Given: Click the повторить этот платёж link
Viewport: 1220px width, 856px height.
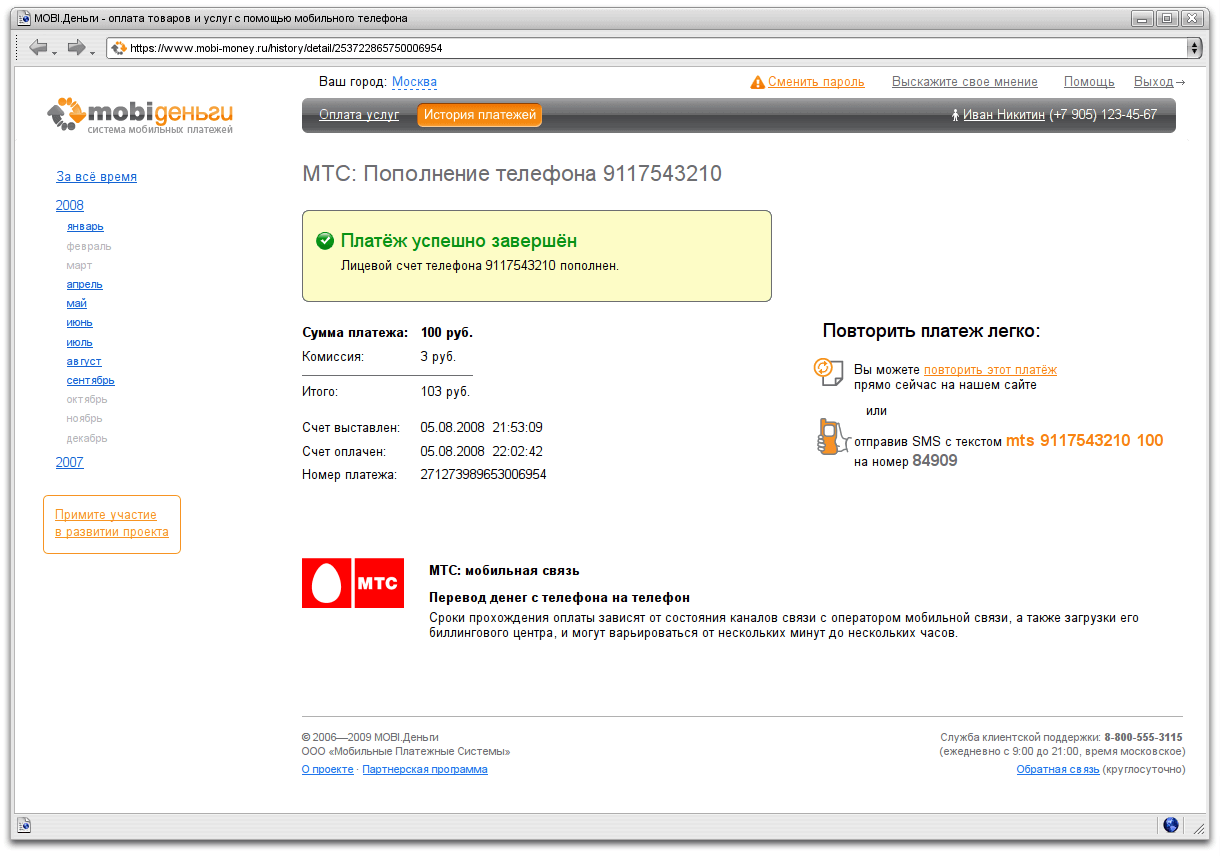Looking at the screenshot, I should [990, 370].
